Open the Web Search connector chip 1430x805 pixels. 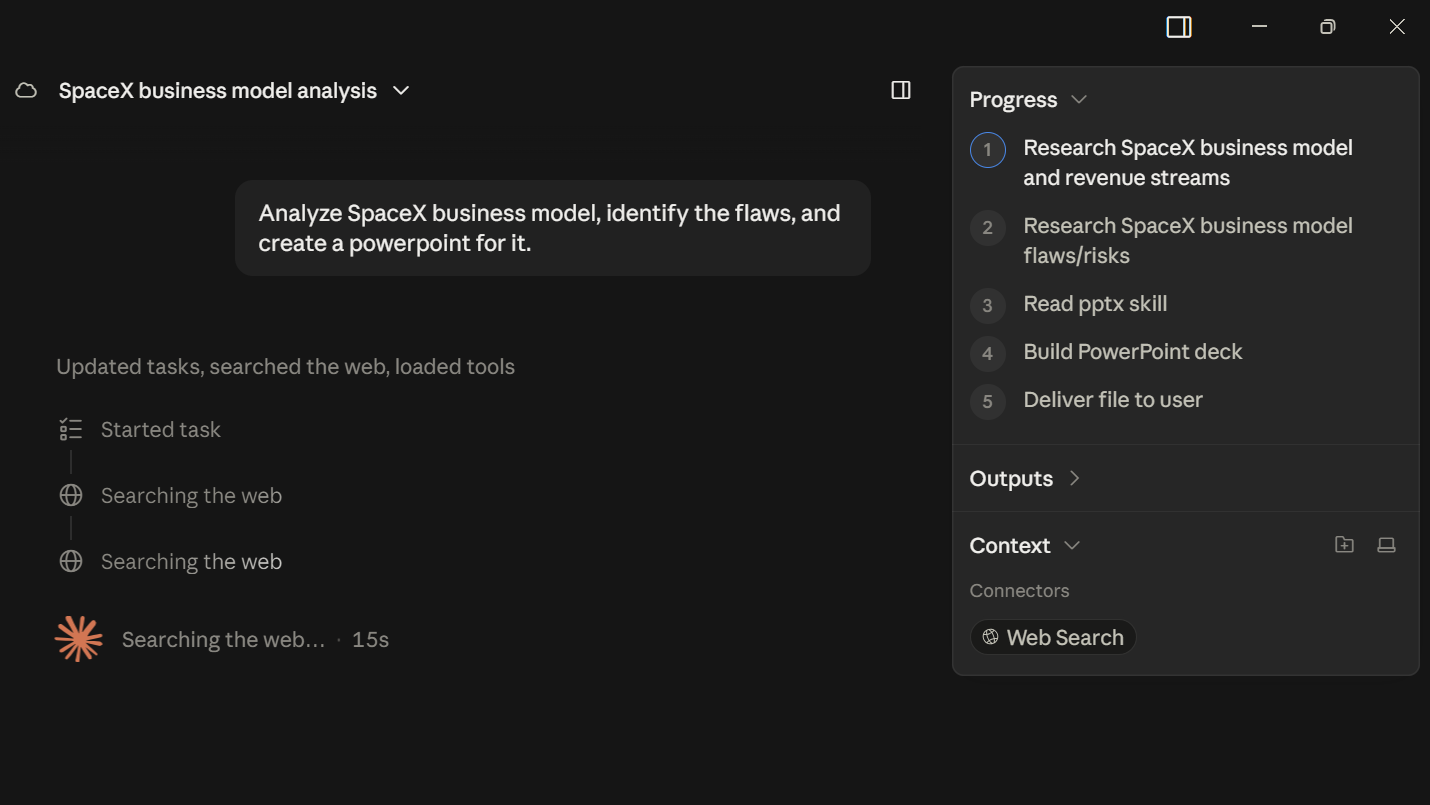point(1053,638)
